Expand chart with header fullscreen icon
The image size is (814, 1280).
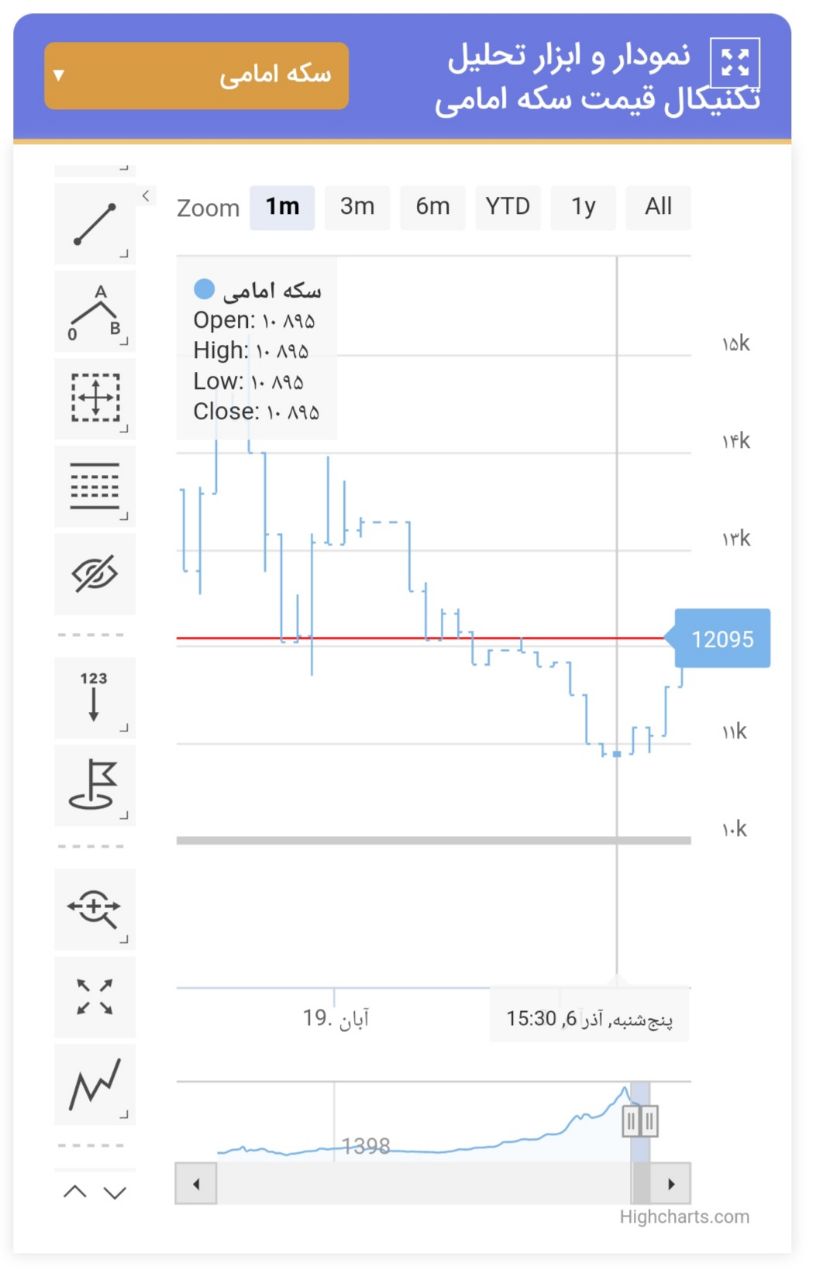pos(735,63)
